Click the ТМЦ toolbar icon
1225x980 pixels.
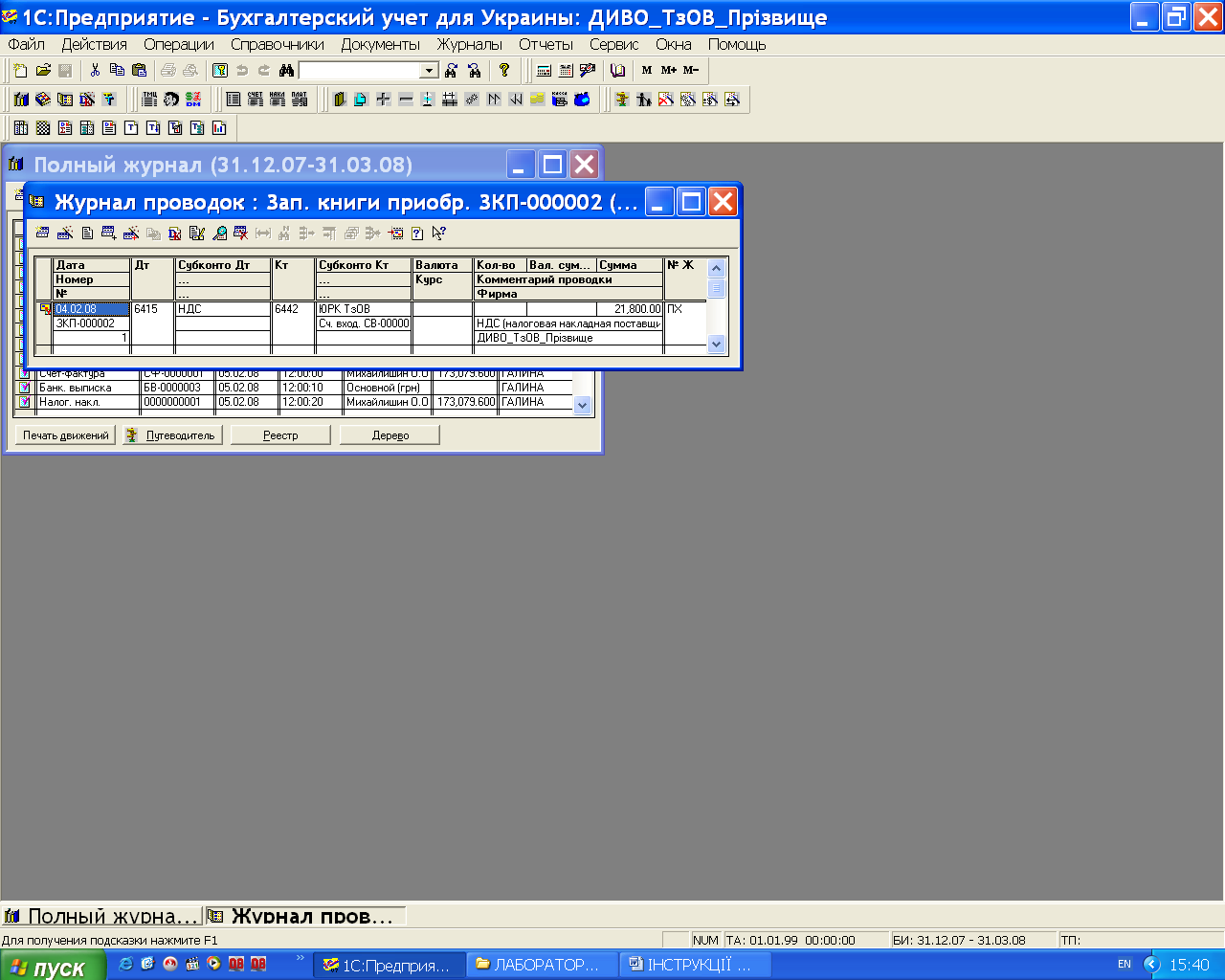149,99
